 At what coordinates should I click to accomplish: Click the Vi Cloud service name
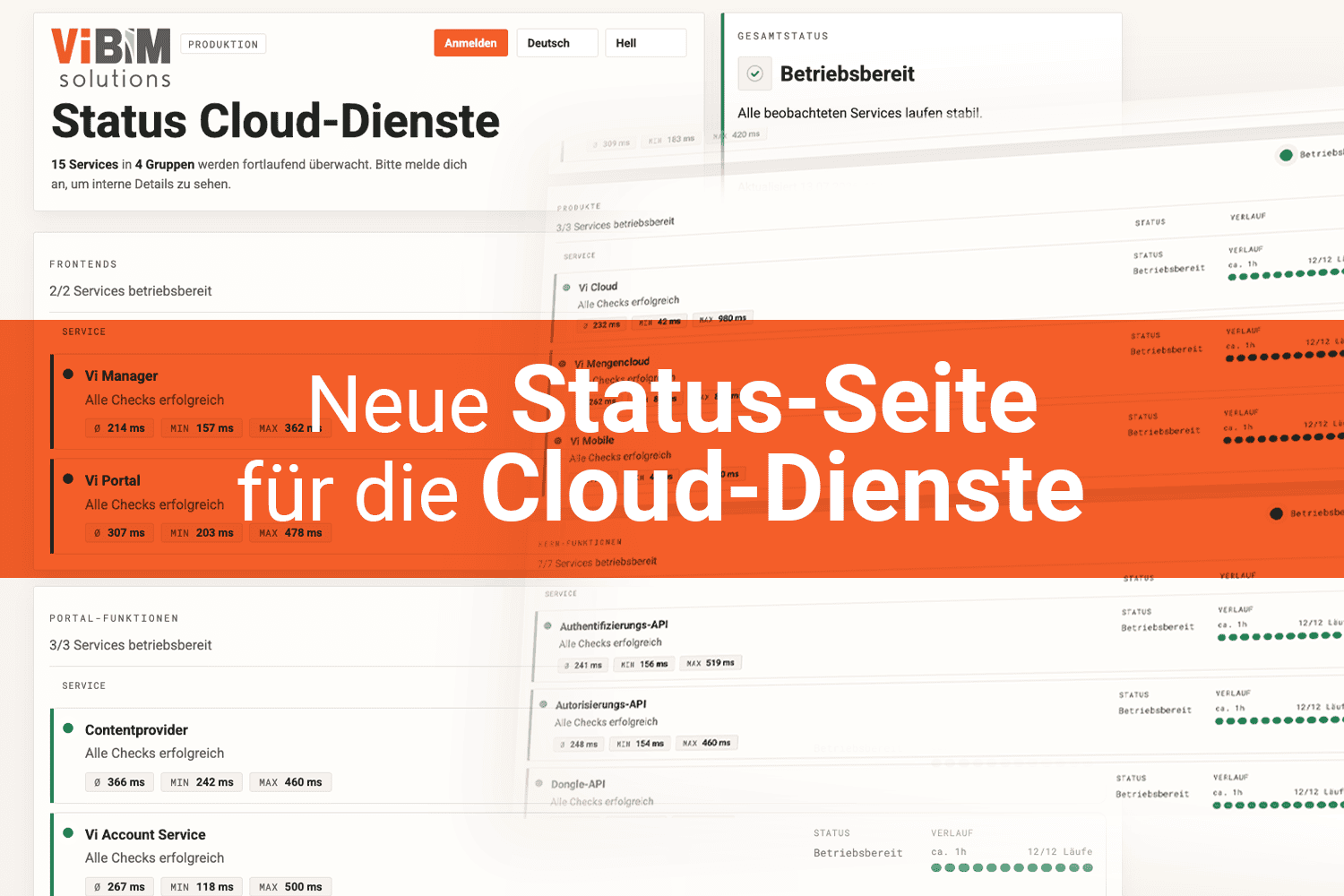pyautogui.click(x=598, y=287)
